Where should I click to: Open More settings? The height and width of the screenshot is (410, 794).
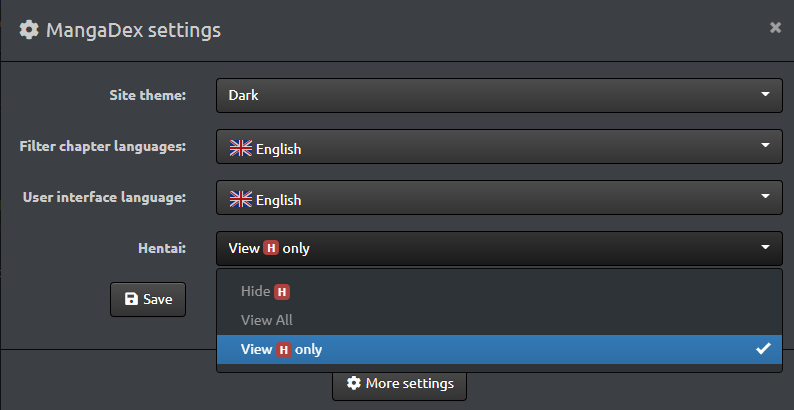point(399,383)
